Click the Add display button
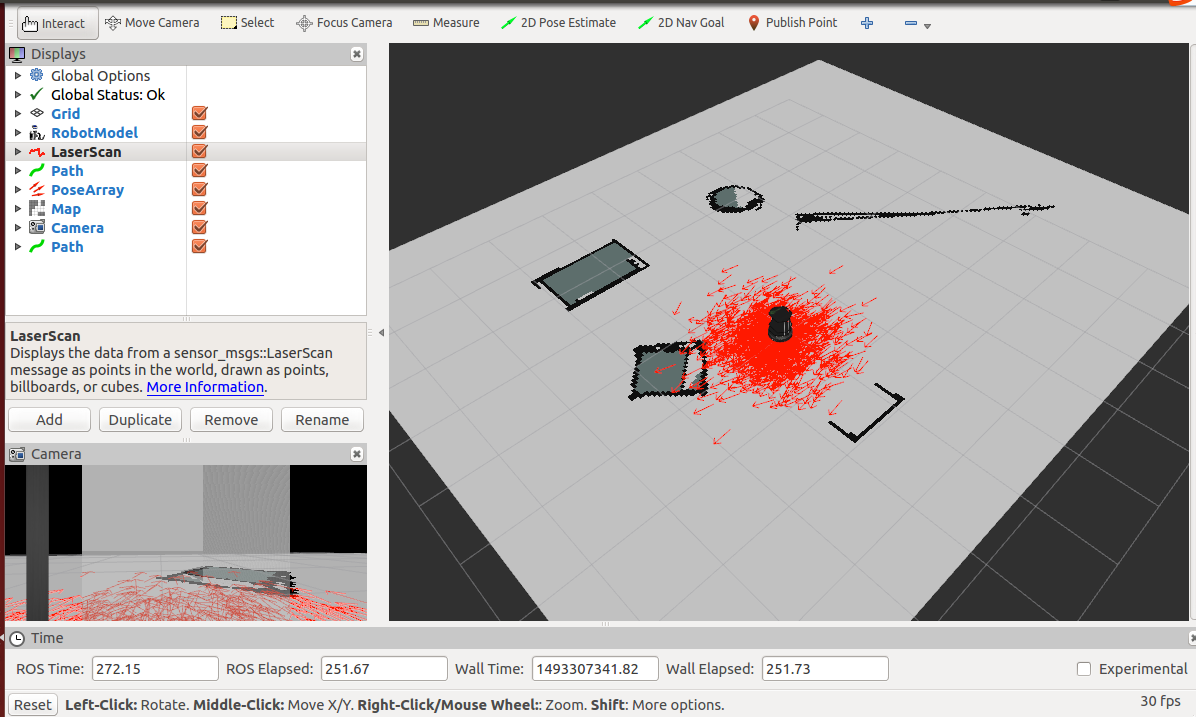Image resolution: width=1196 pixels, height=717 pixels. [x=50, y=420]
